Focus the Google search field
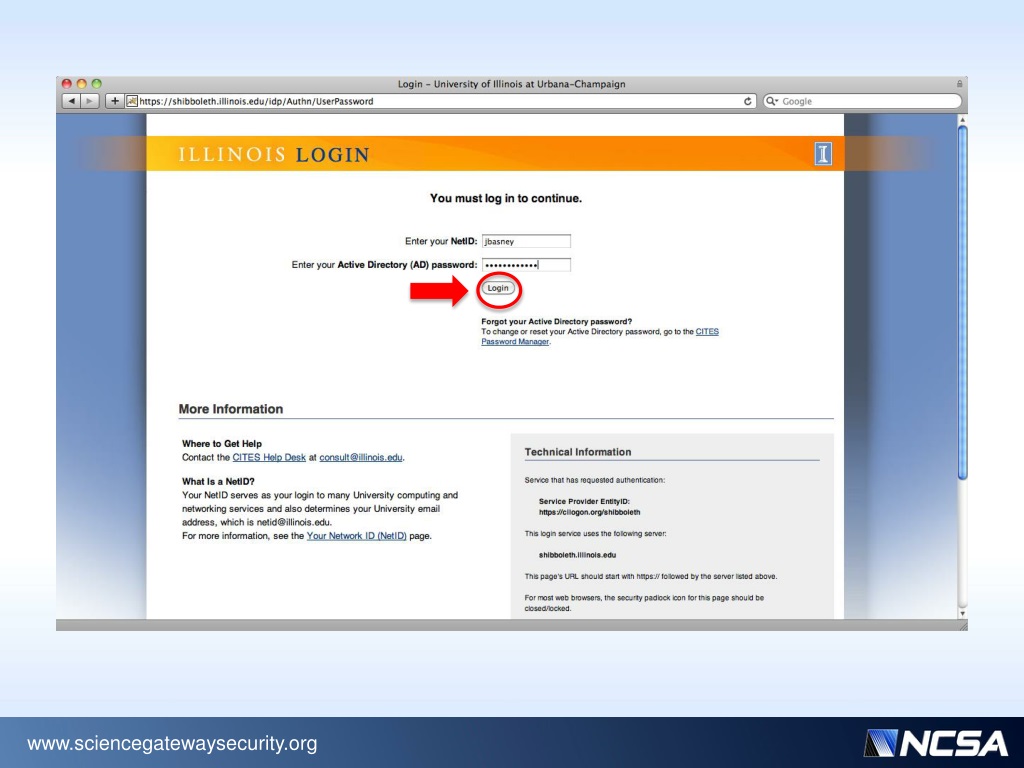This screenshot has width=1024, height=768. tap(863, 101)
